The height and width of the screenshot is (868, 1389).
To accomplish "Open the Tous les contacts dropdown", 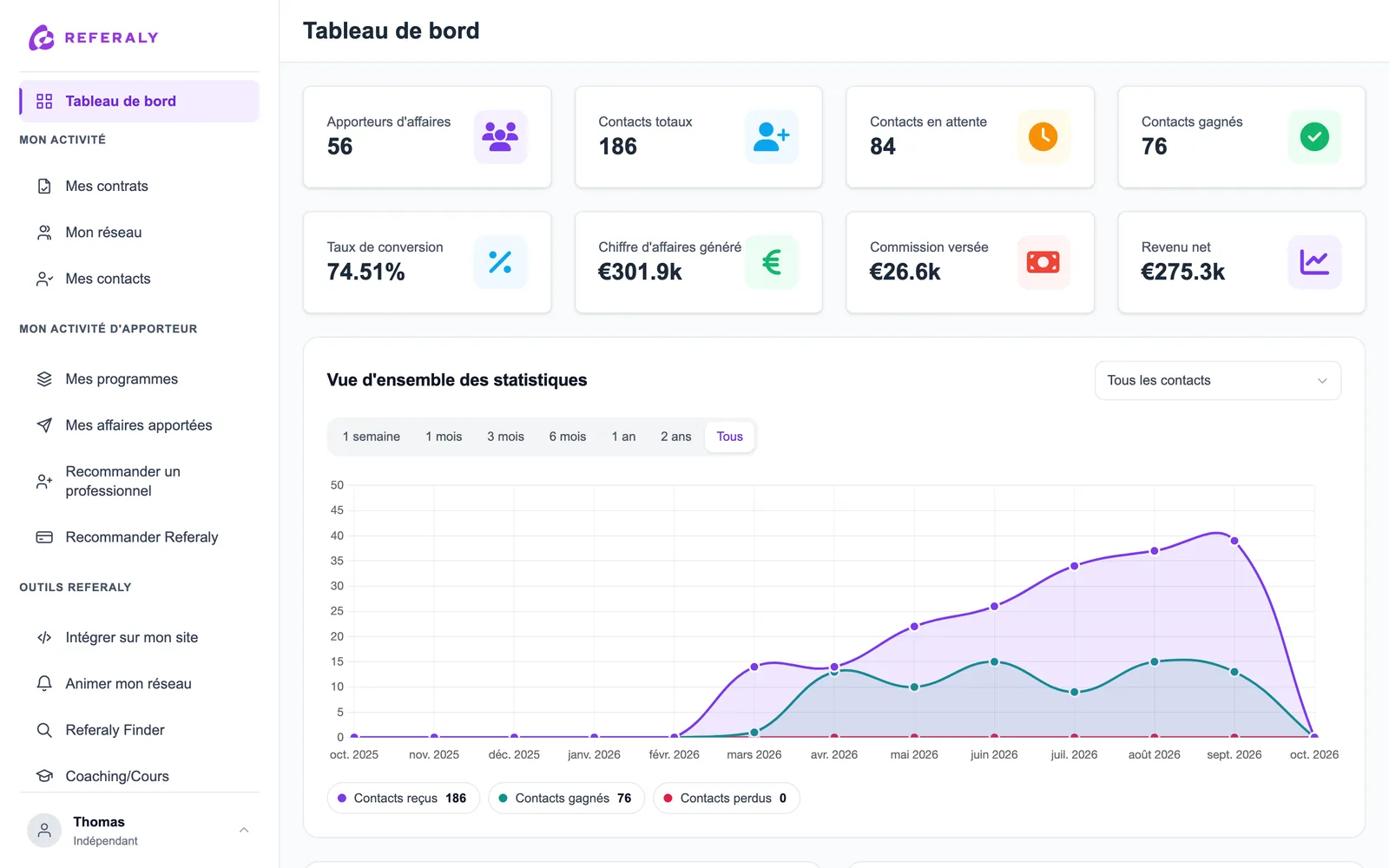I will tap(1218, 380).
